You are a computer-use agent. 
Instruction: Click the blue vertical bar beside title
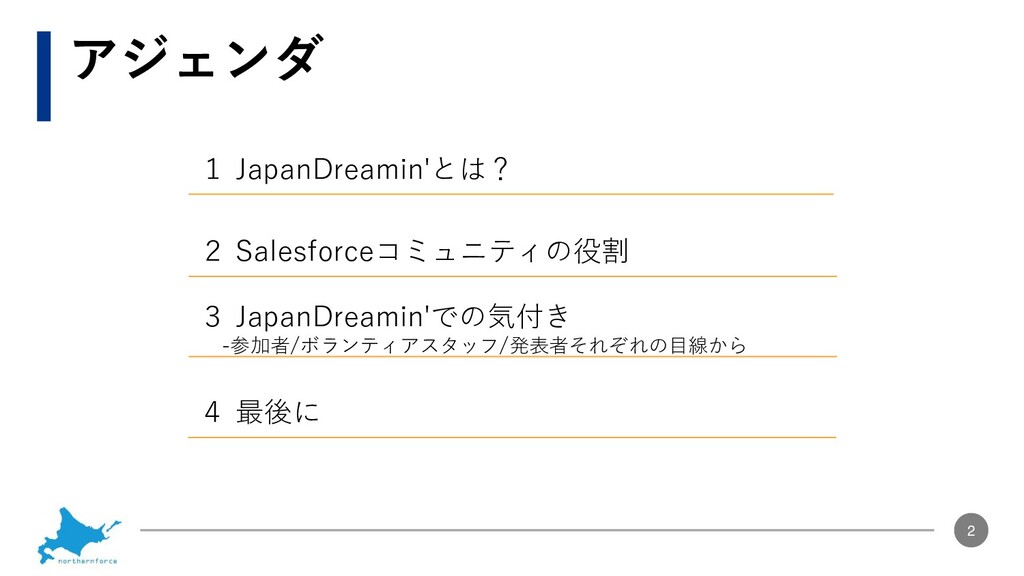(44, 76)
